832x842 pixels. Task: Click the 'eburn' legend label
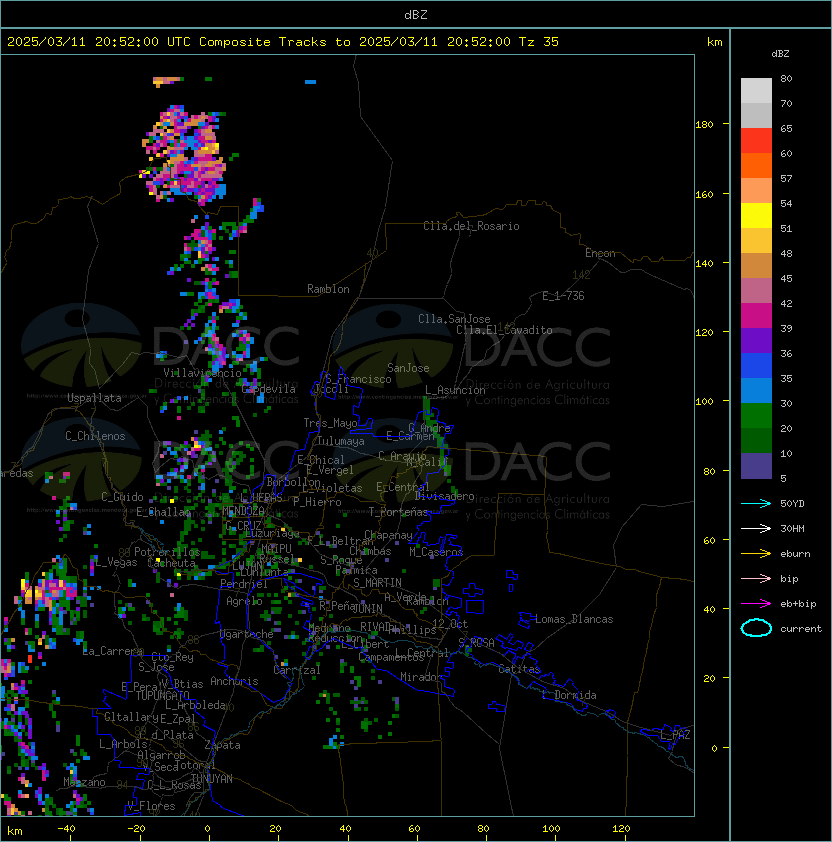pyautogui.click(x=795, y=554)
